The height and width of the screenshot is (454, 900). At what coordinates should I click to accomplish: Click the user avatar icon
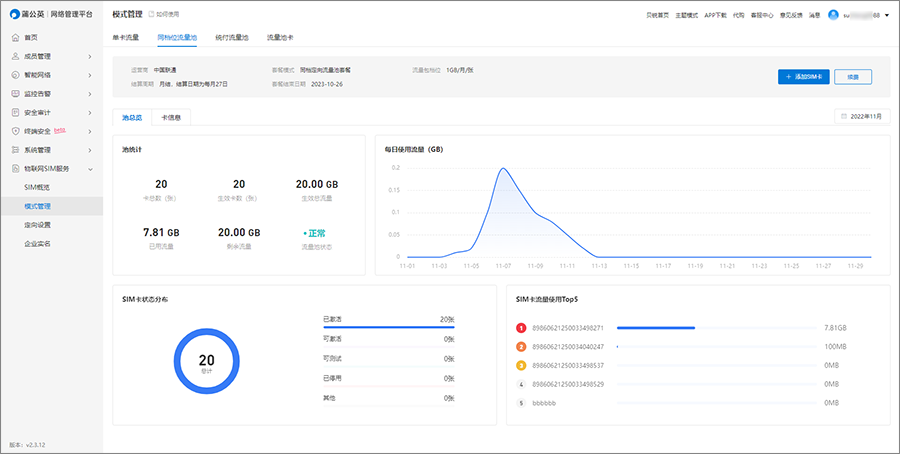click(x=833, y=15)
